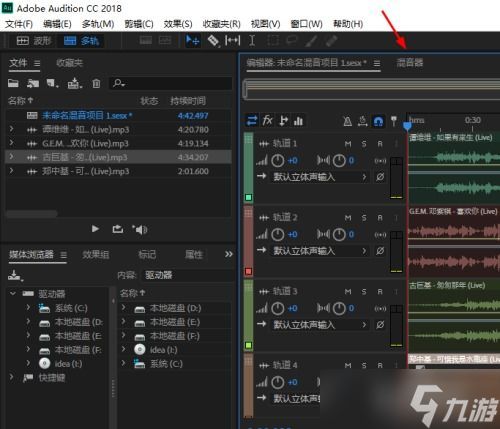The width and height of the screenshot is (500, 429).
Task: Open 轨道 1 input dropdown 默认立体声输入
Action: coord(319,177)
